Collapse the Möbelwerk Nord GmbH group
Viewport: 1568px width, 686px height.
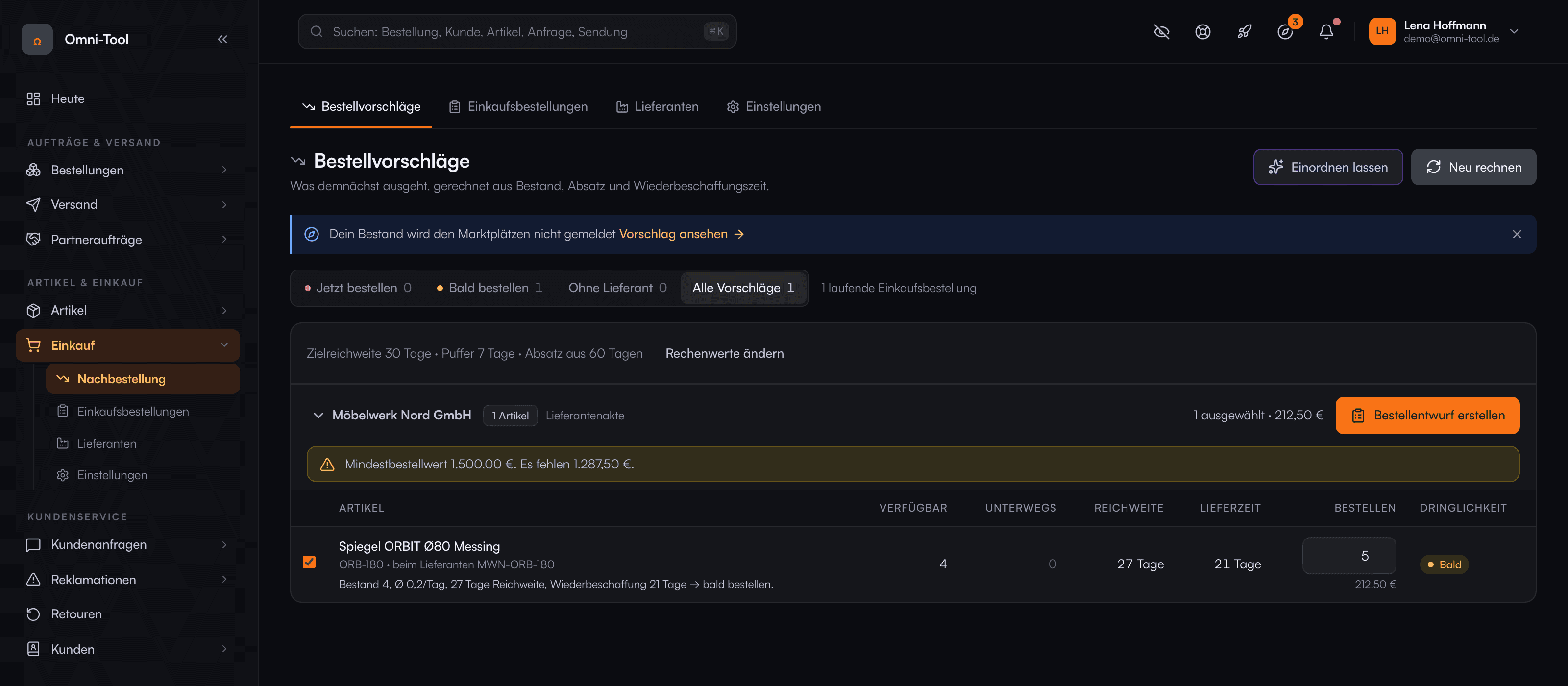click(318, 415)
